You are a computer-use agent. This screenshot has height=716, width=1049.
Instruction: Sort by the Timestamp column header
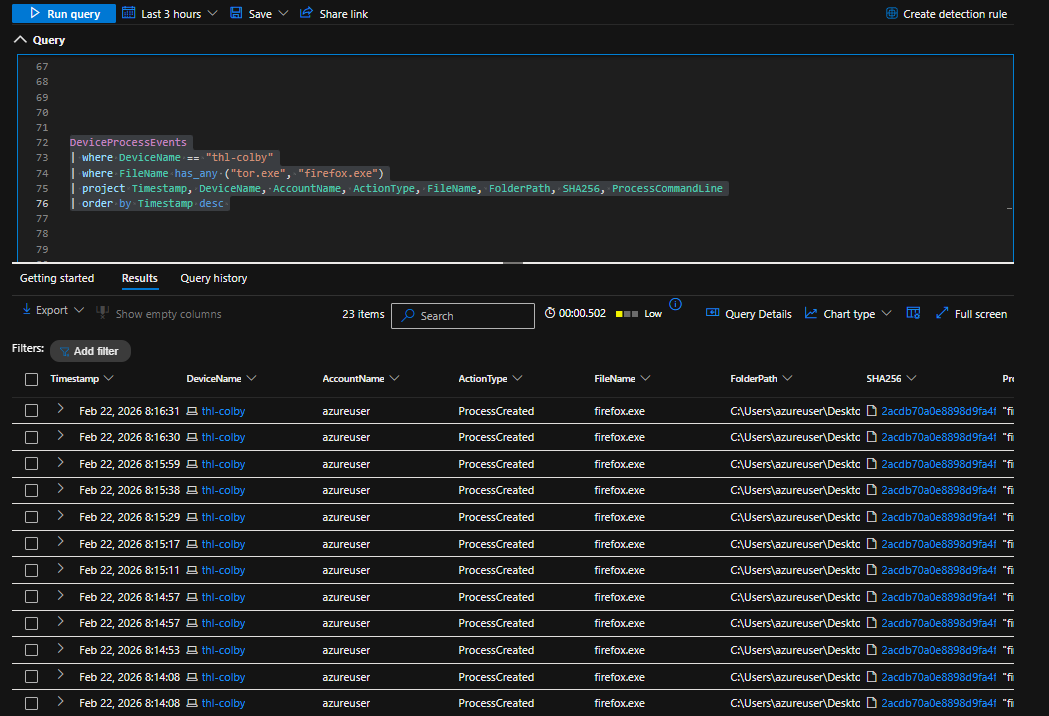point(75,379)
